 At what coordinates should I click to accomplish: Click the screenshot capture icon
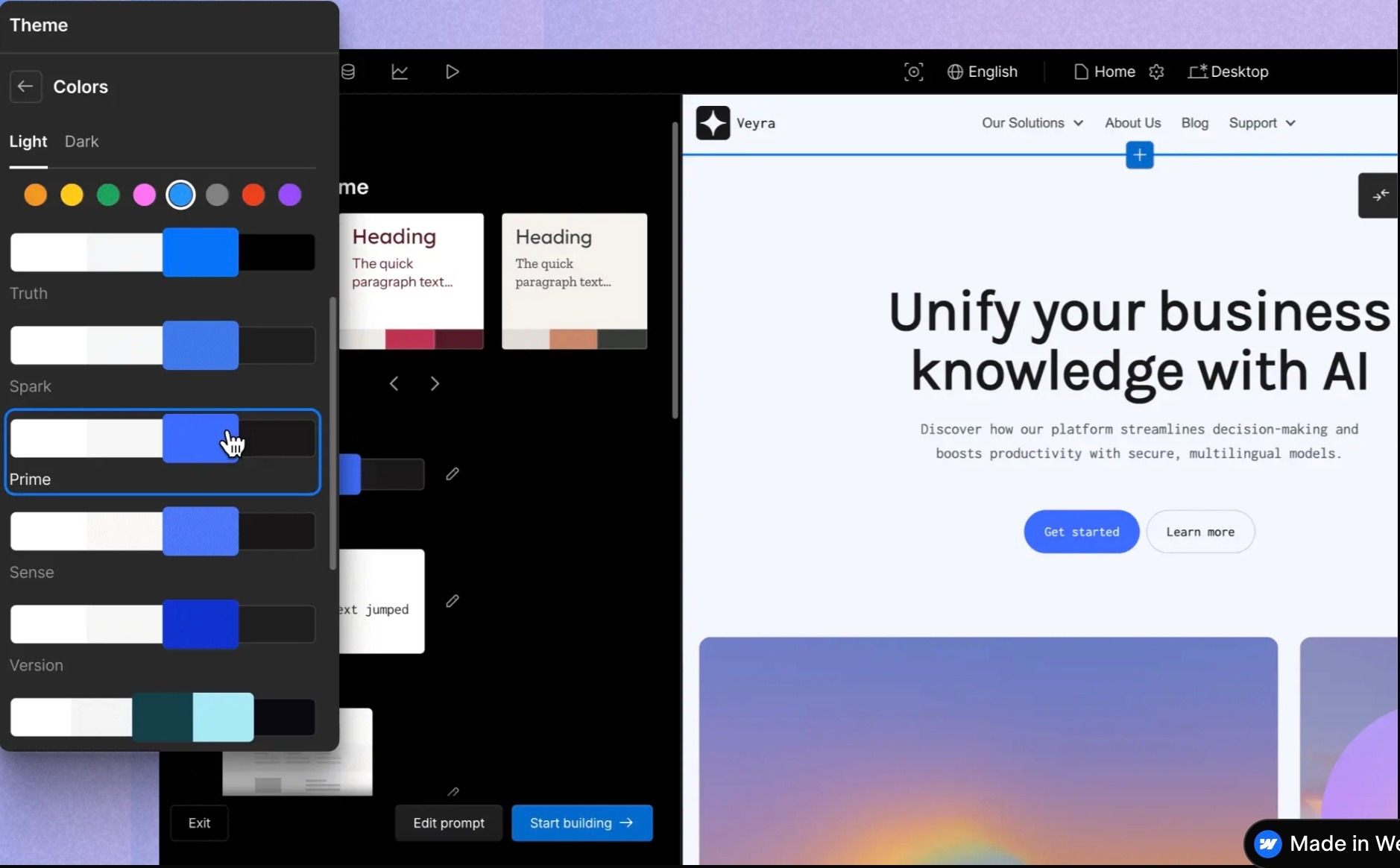pyautogui.click(x=913, y=72)
